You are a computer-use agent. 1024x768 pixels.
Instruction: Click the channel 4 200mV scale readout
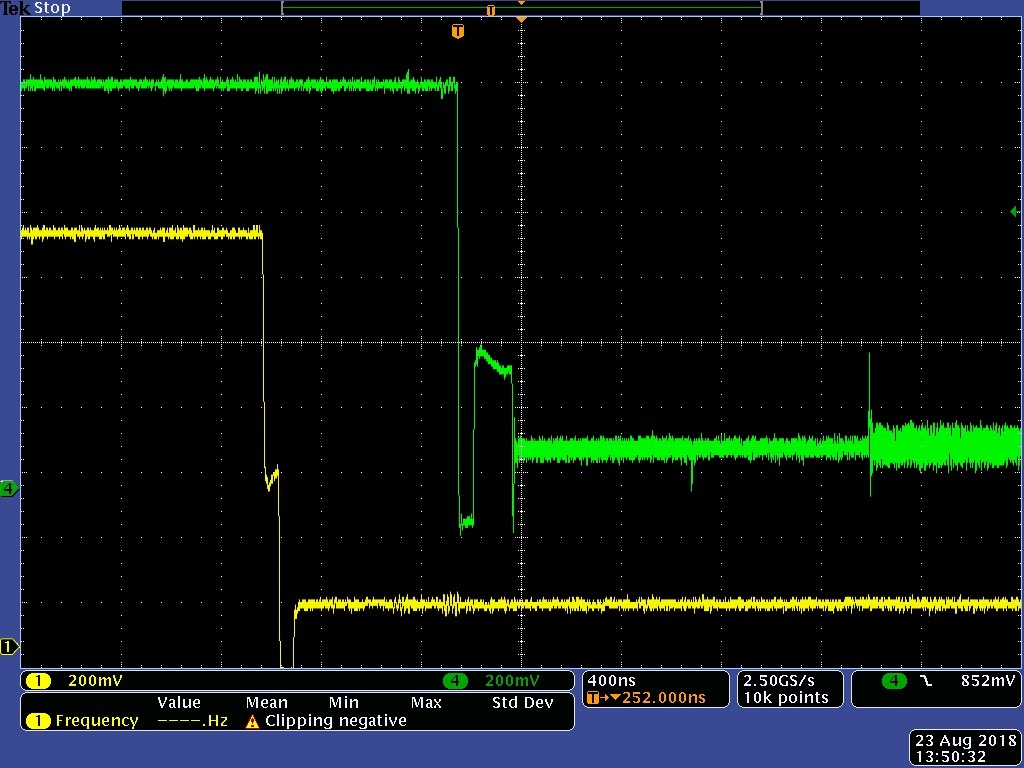point(512,681)
